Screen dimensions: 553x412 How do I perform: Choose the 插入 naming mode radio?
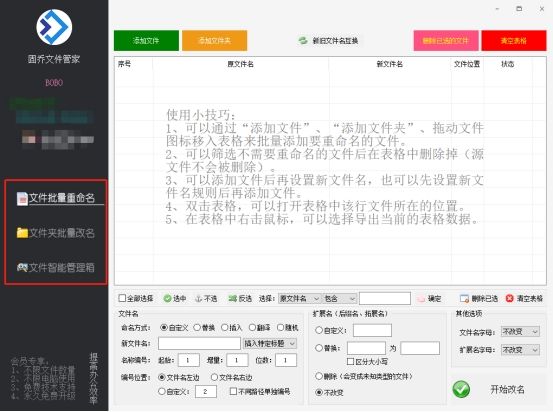click(224, 328)
